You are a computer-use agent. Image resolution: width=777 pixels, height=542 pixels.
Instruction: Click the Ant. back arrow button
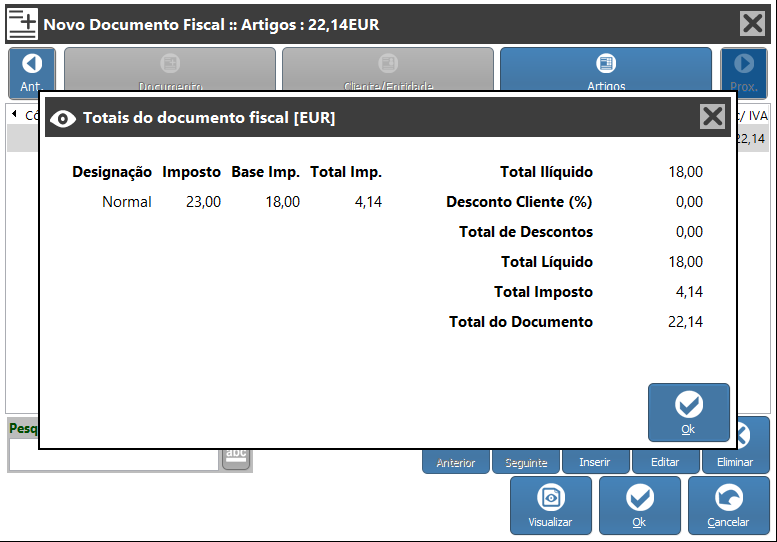[x=31, y=70]
